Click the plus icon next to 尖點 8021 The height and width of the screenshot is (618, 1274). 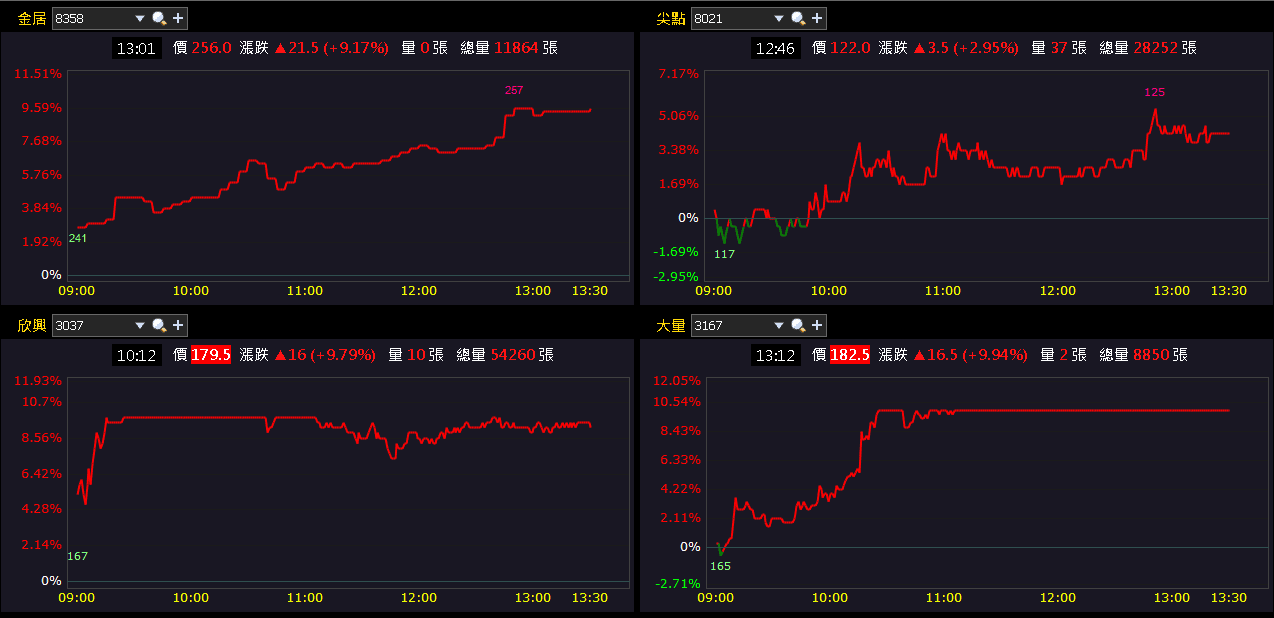click(x=816, y=18)
